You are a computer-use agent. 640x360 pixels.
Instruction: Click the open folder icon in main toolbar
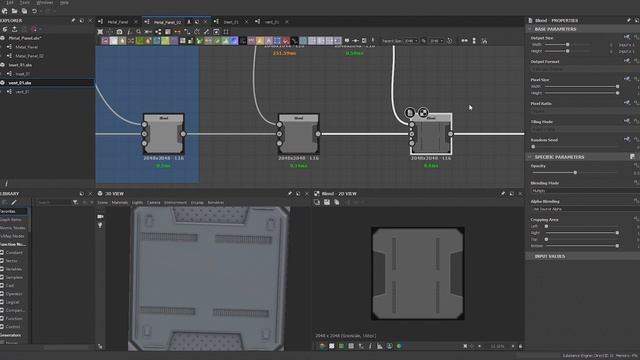coord(14,11)
